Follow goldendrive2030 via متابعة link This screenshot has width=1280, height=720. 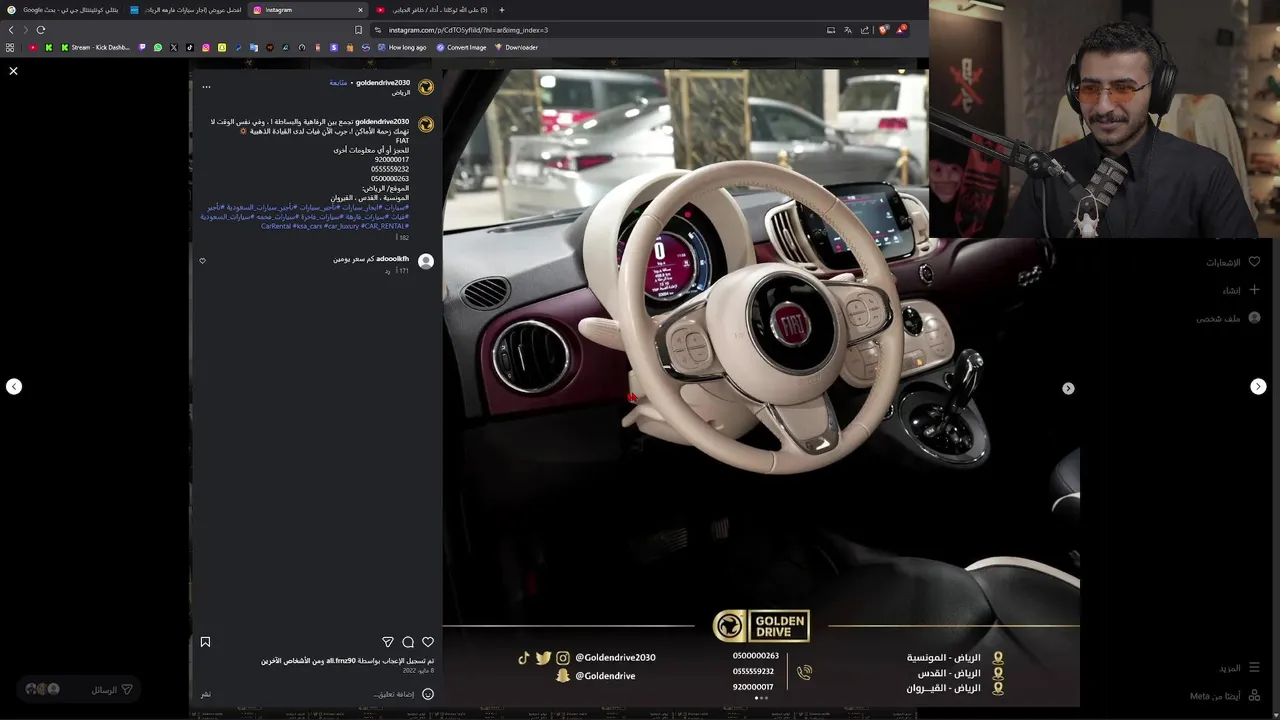[338, 83]
